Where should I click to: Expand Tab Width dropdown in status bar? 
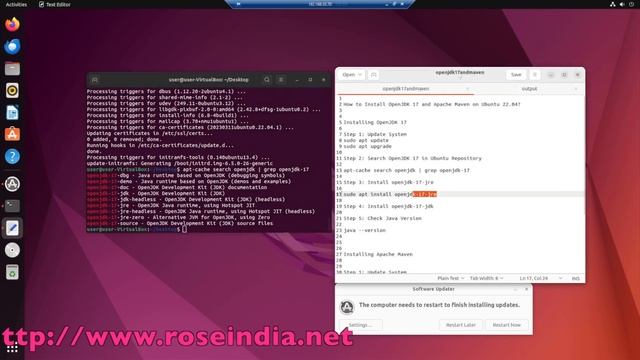click(487, 278)
